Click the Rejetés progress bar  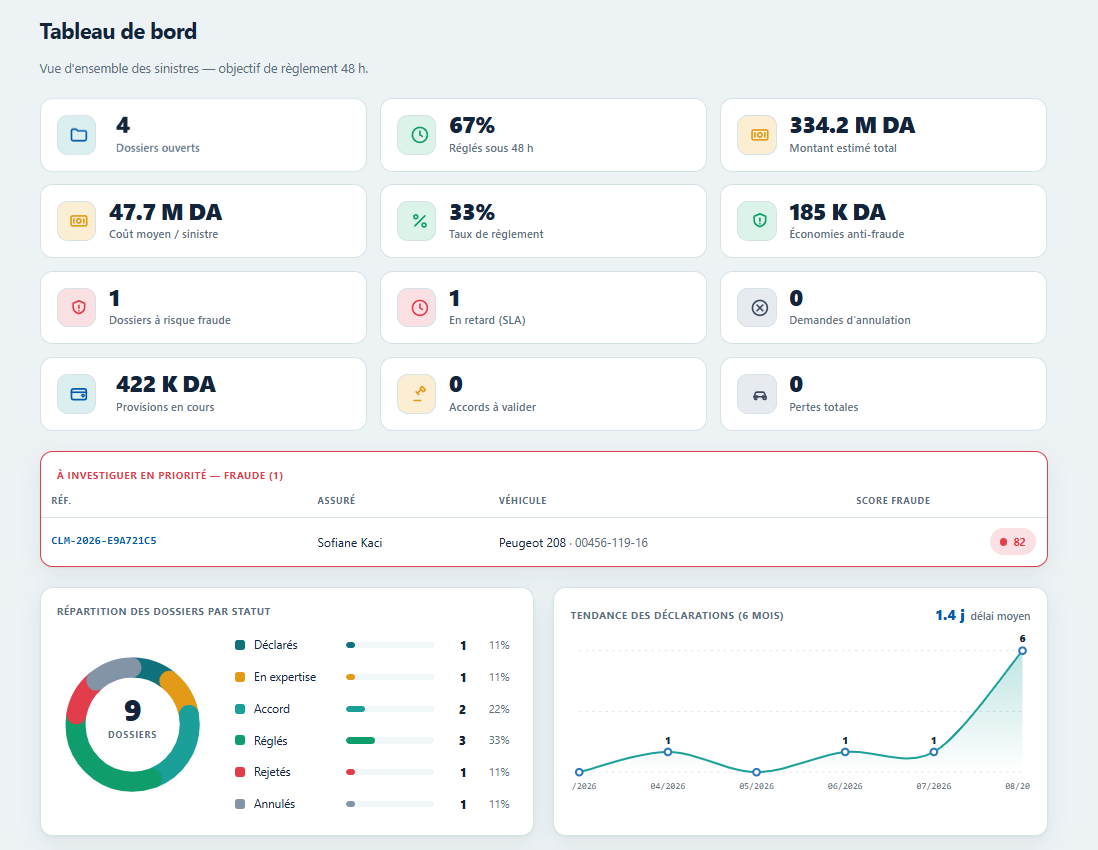390,772
